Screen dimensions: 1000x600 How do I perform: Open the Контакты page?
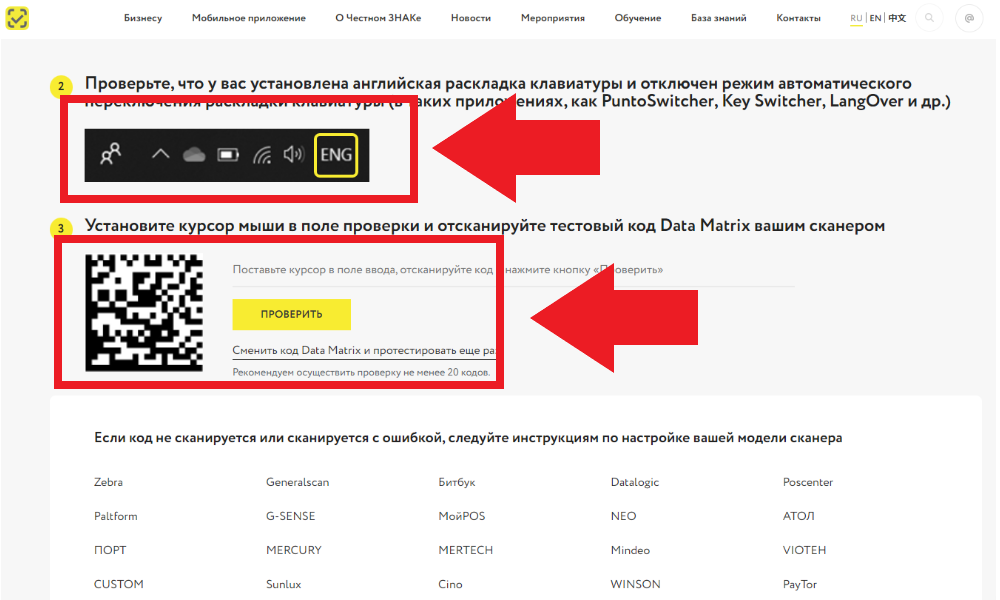click(x=798, y=18)
